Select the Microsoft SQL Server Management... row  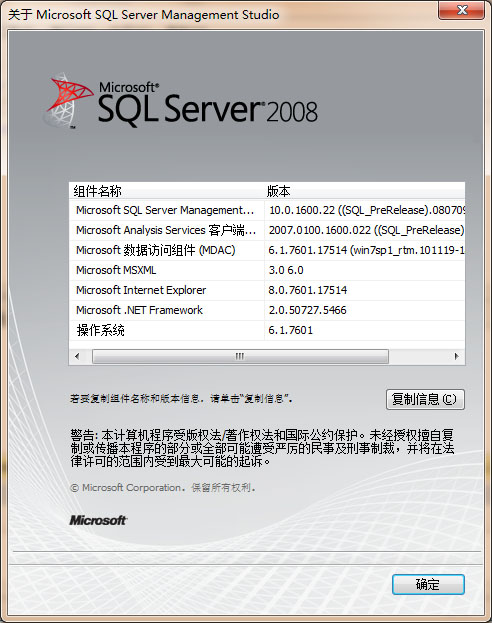pyautogui.click(x=267, y=210)
